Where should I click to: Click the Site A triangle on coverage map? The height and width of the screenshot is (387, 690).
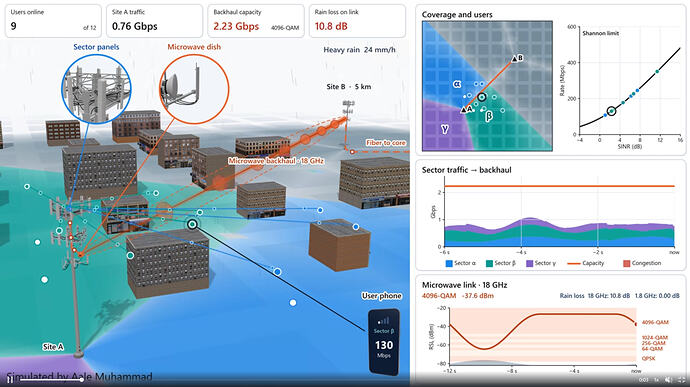[x=463, y=110]
